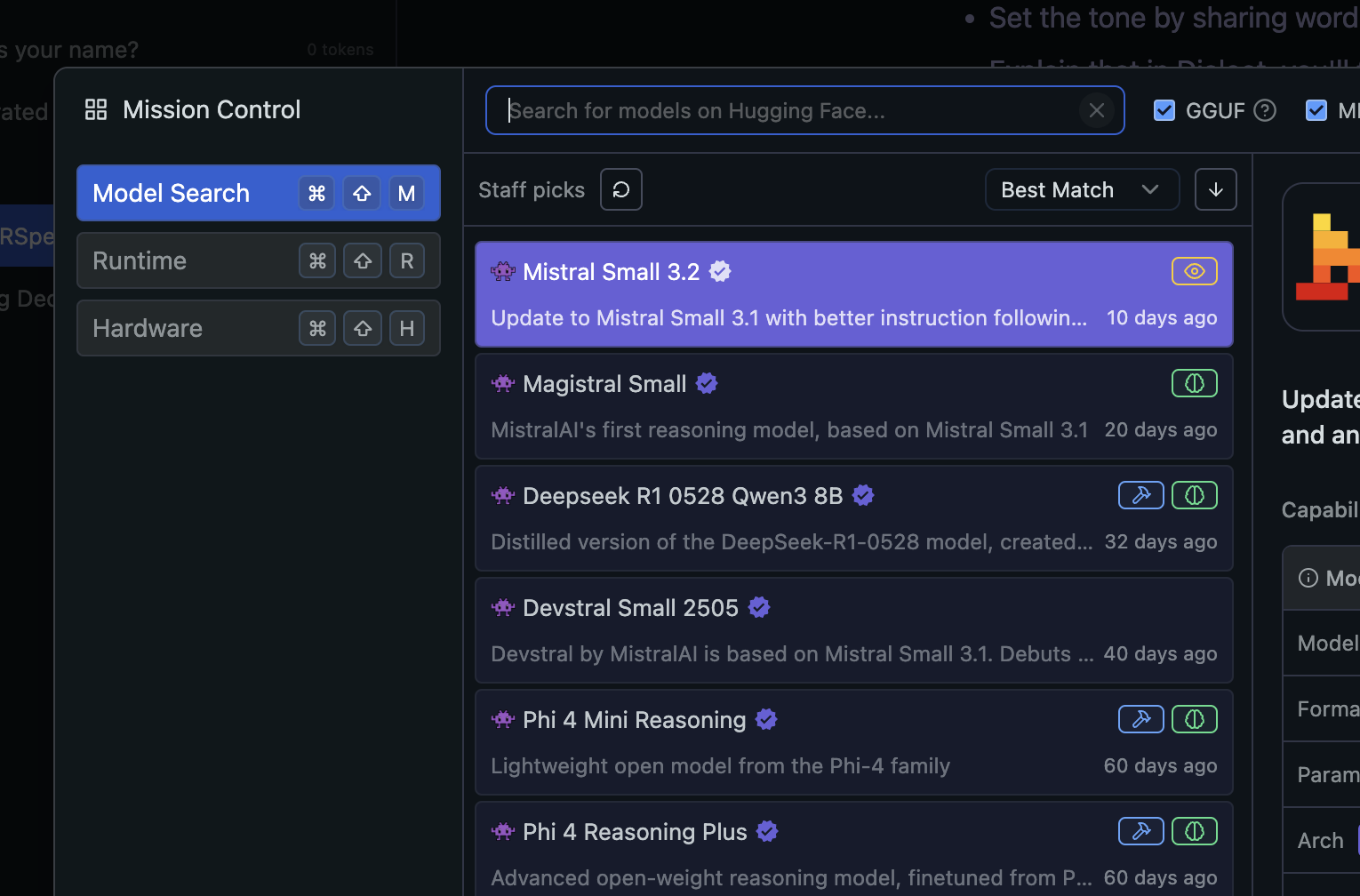Click Deepseek R1 0528 verified badge

pyautogui.click(x=863, y=495)
